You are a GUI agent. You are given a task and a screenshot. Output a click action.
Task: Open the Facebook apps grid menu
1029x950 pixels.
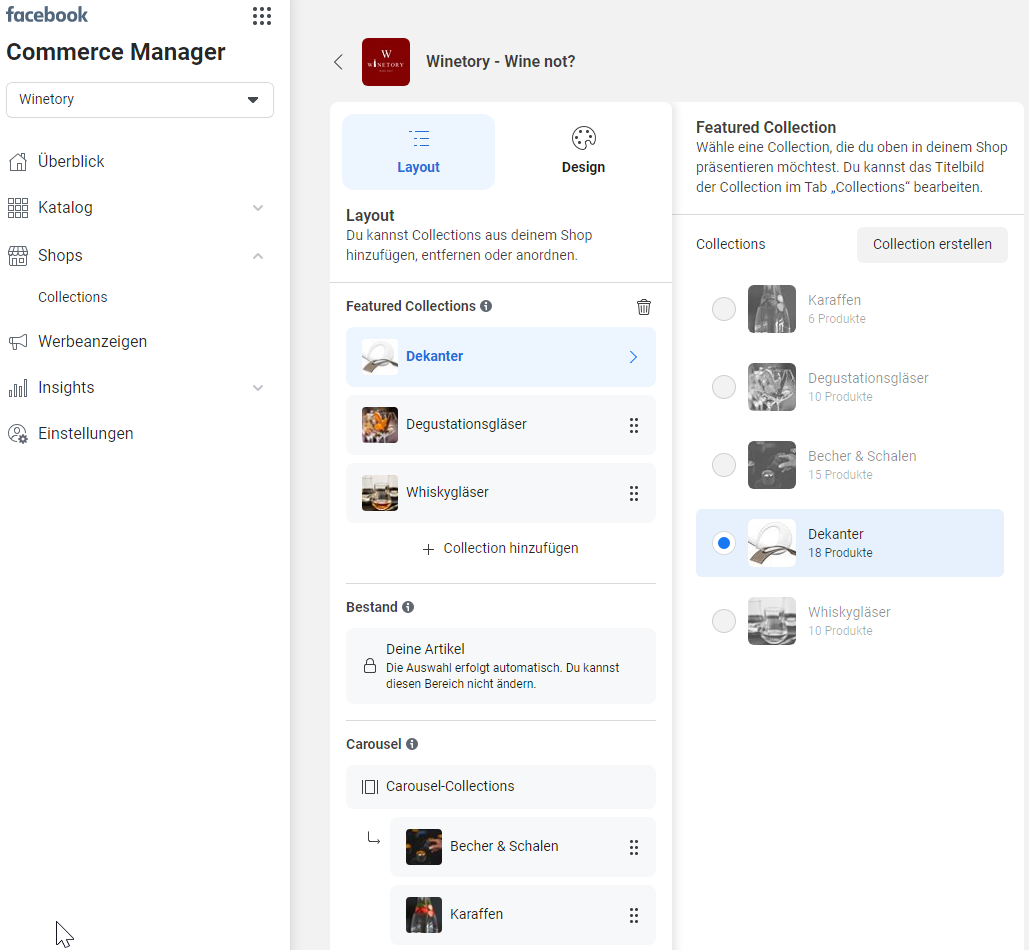click(262, 16)
